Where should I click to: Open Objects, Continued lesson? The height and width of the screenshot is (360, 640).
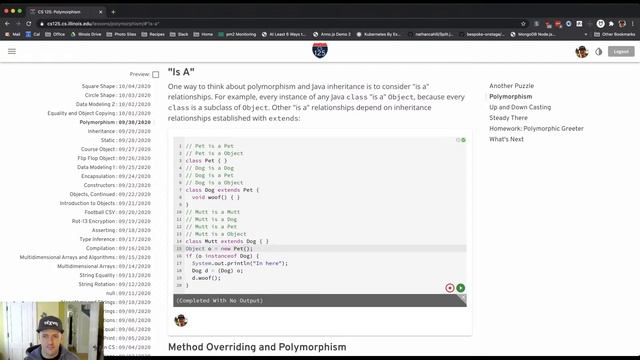click(110, 194)
